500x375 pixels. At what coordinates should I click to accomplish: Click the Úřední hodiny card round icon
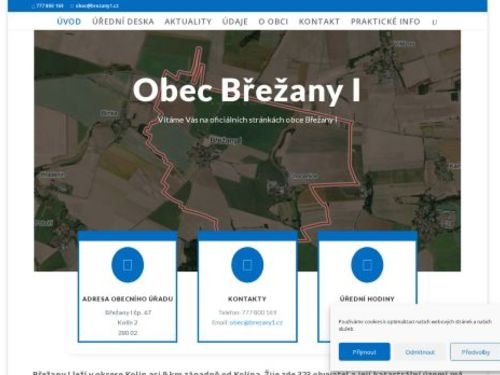coord(367,265)
